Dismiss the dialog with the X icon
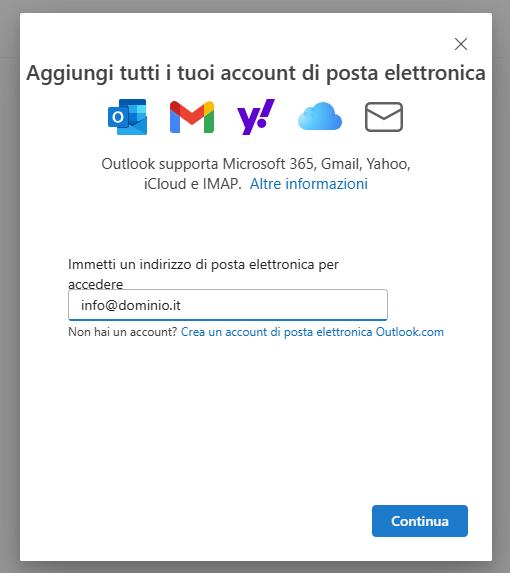 pos(461,44)
